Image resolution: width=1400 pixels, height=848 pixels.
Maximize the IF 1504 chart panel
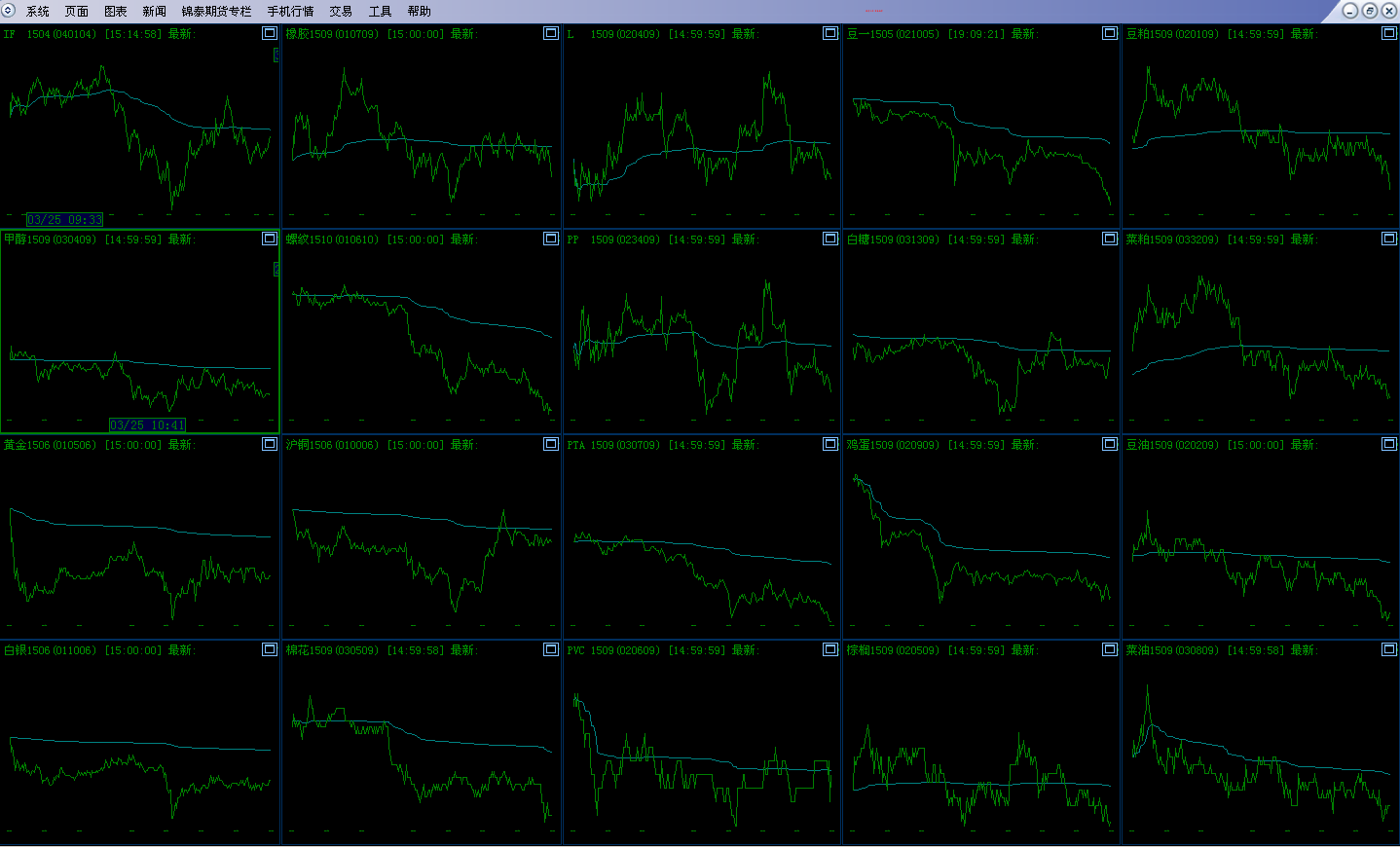[270, 33]
